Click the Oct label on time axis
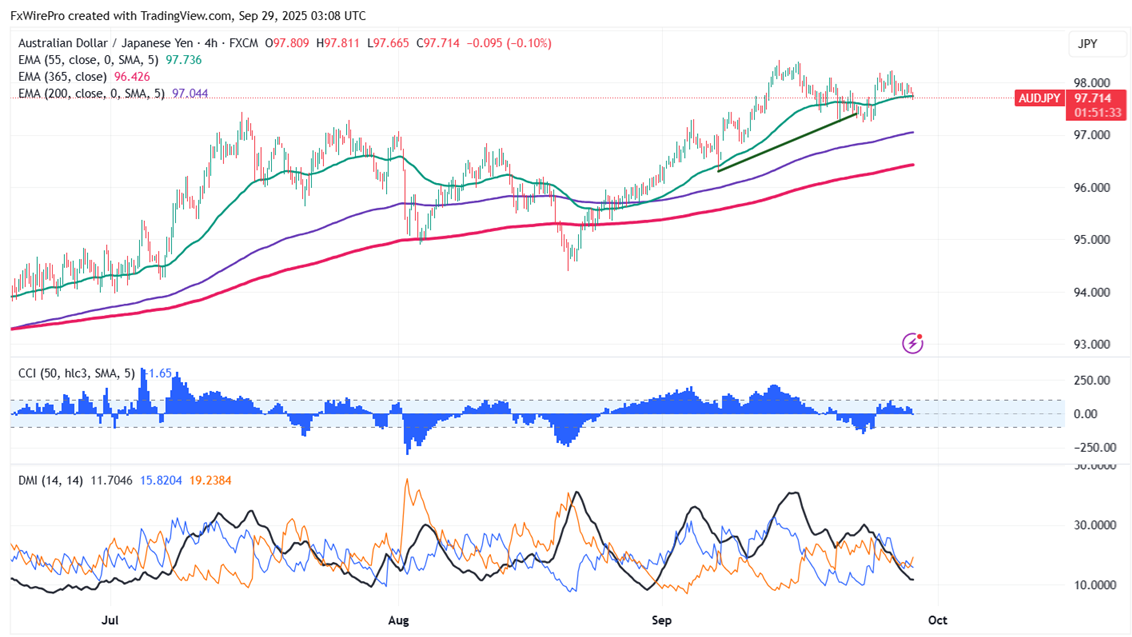The width and height of the screenshot is (1132, 637). tap(937, 620)
